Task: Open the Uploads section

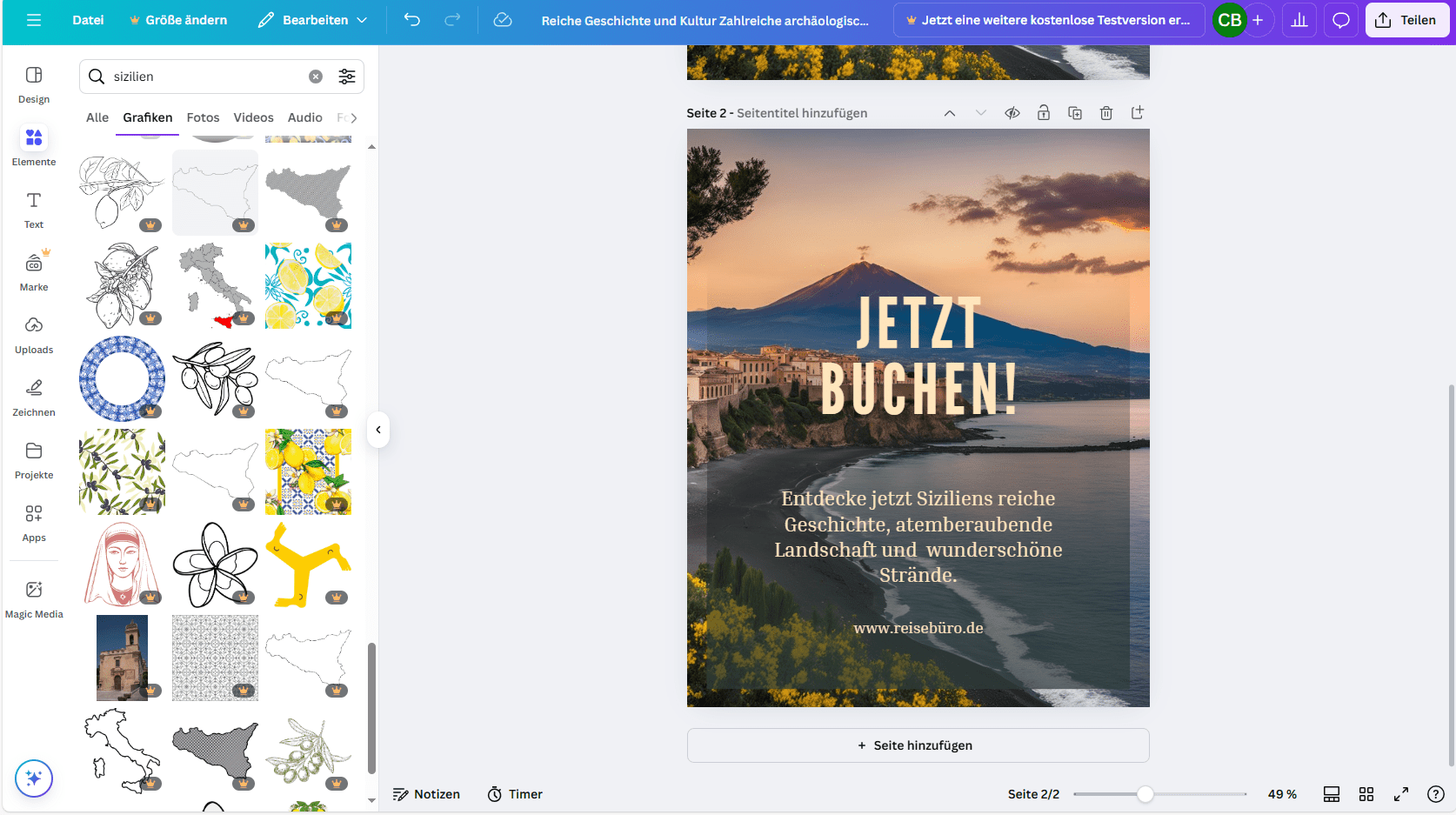Action: pyautogui.click(x=34, y=334)
